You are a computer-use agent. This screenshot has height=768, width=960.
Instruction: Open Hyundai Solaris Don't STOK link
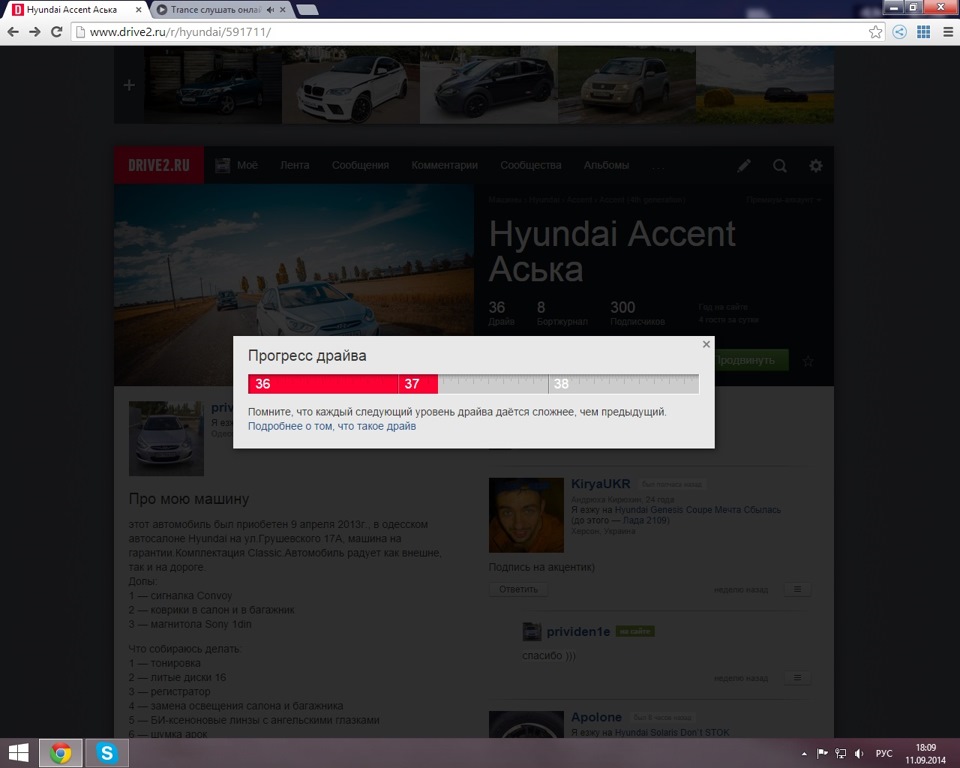tap(672, 732)
